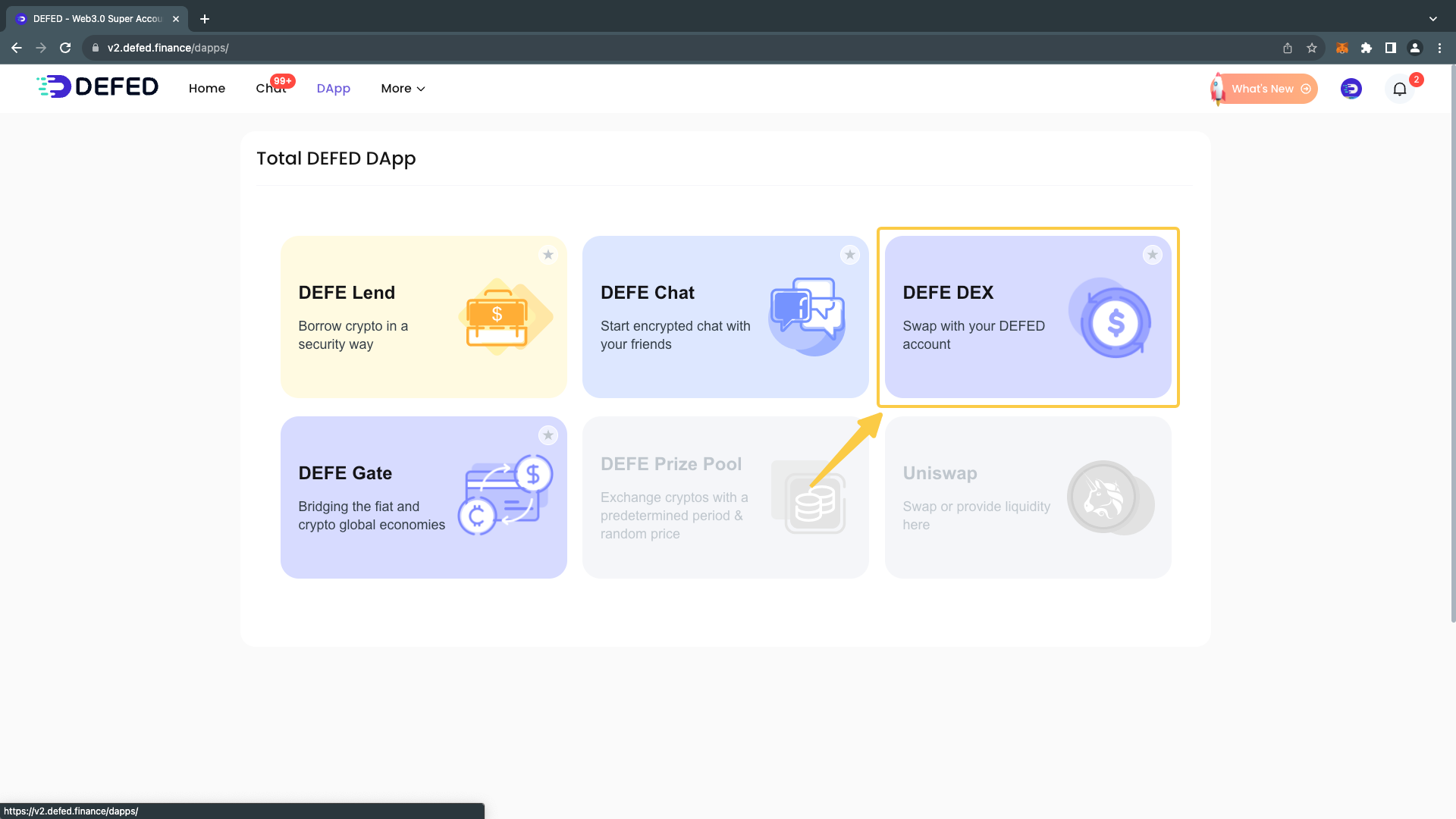Open Chrome three-dot menu
This screenshot has width=1456, height=819.
pyautogui.click(x=1439, y=48)
